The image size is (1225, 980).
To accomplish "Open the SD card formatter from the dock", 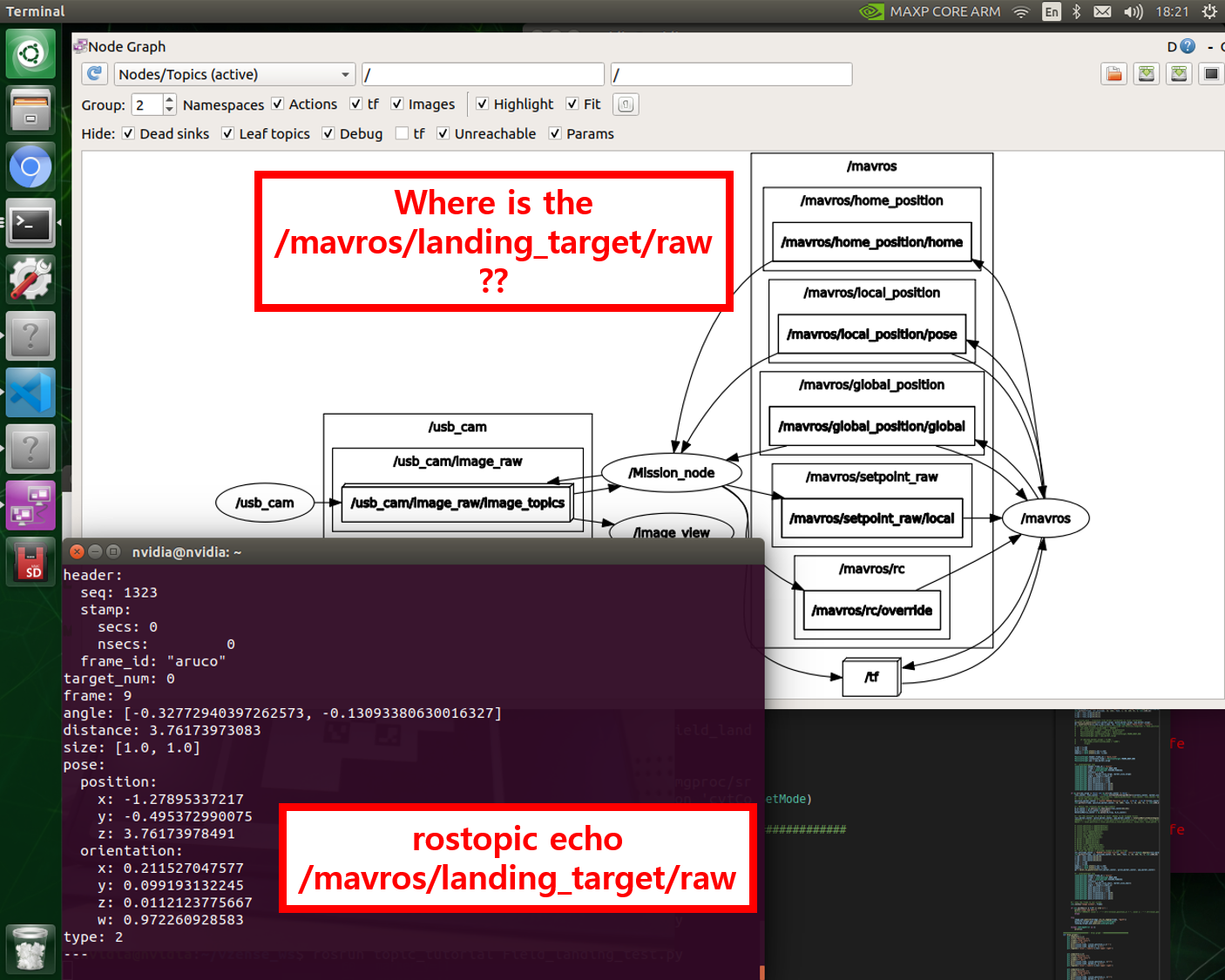I will click(x=30, y=561).
